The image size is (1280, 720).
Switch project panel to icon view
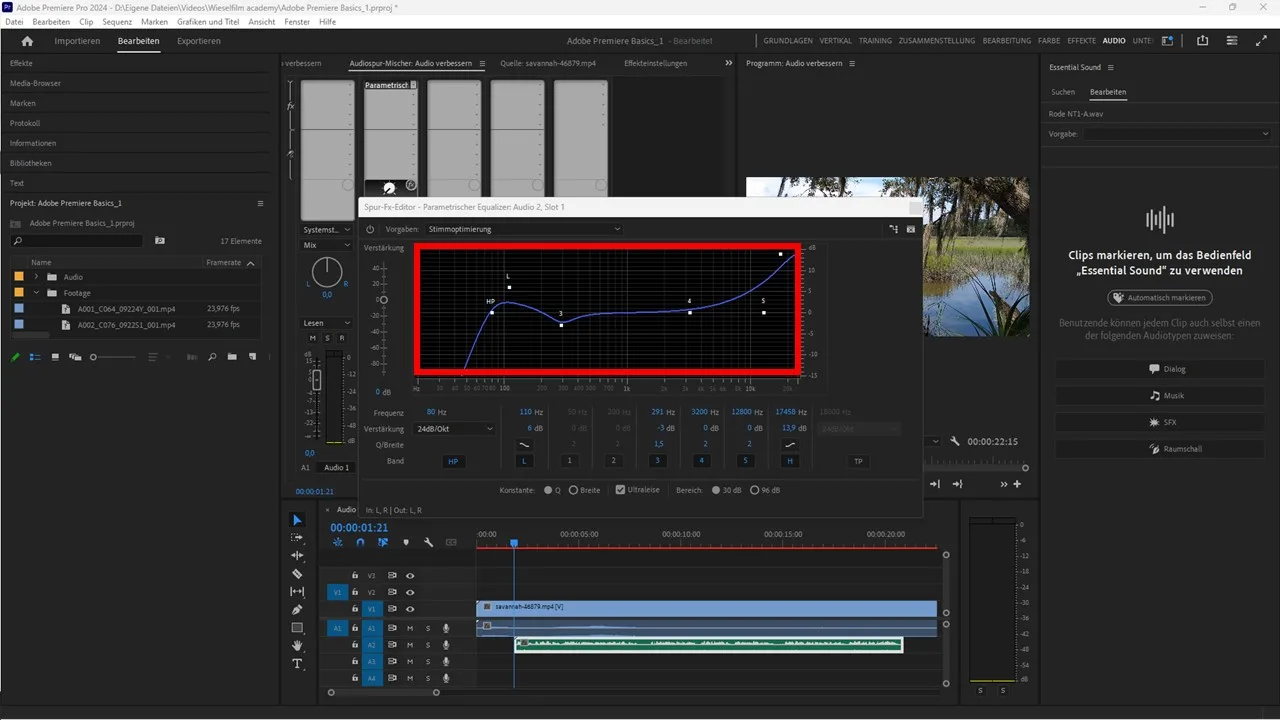55,357
